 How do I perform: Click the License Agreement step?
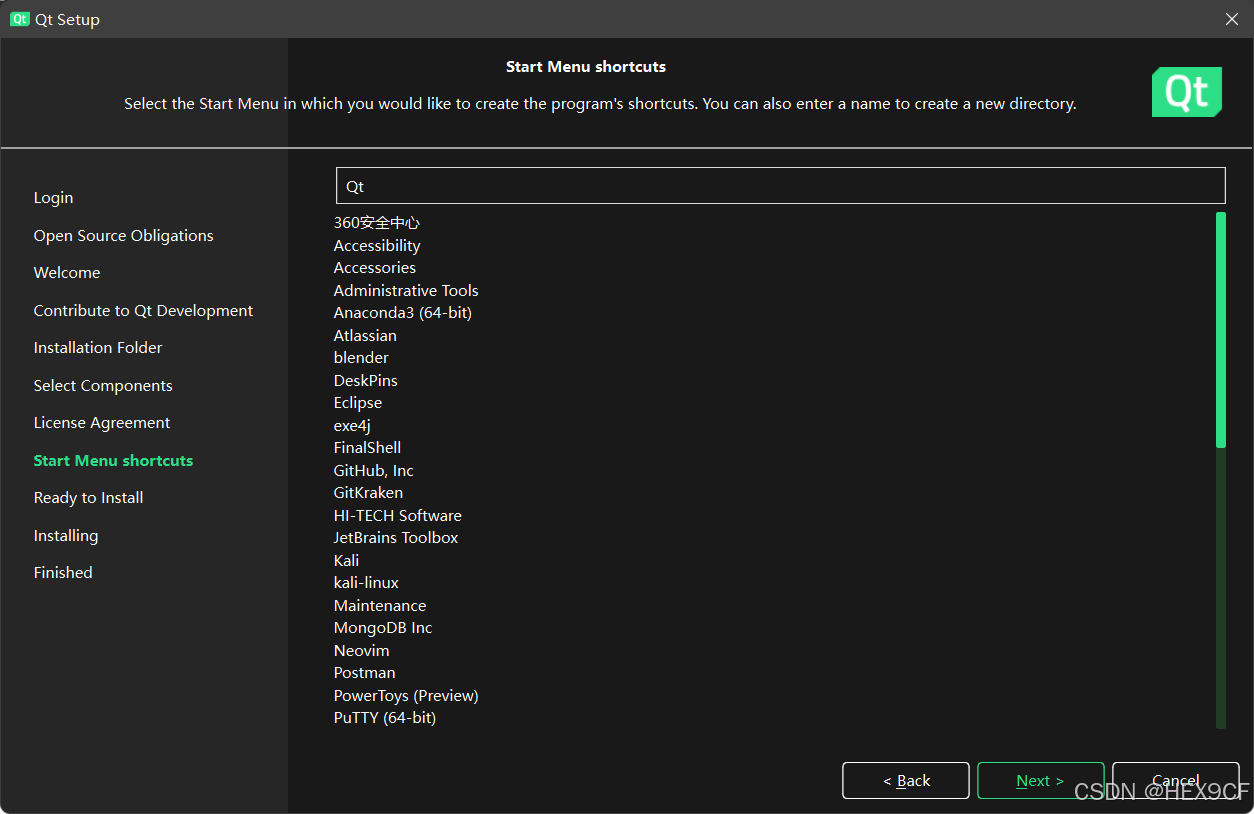102,423
